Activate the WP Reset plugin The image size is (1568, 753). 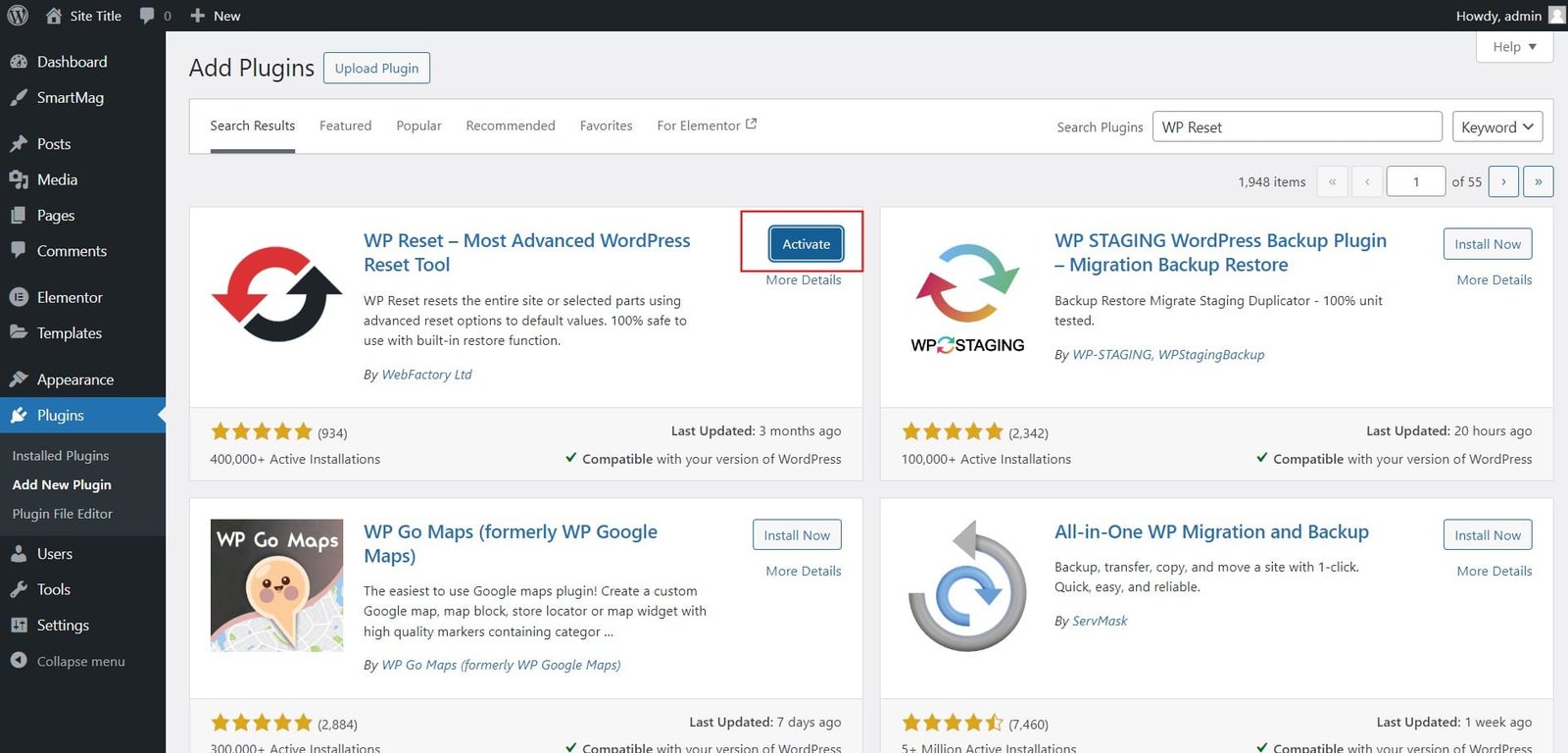(x=806, y=244)
